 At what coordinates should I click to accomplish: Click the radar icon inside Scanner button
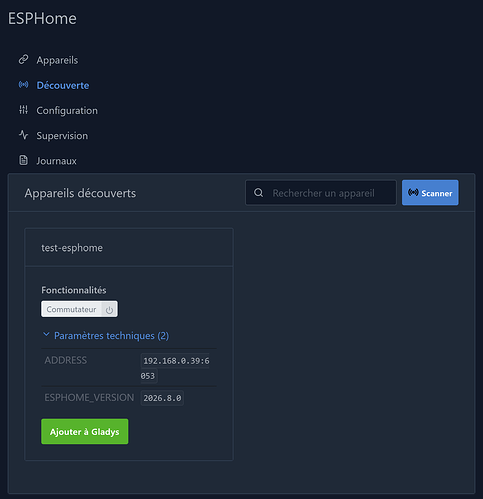pos(413,193)
